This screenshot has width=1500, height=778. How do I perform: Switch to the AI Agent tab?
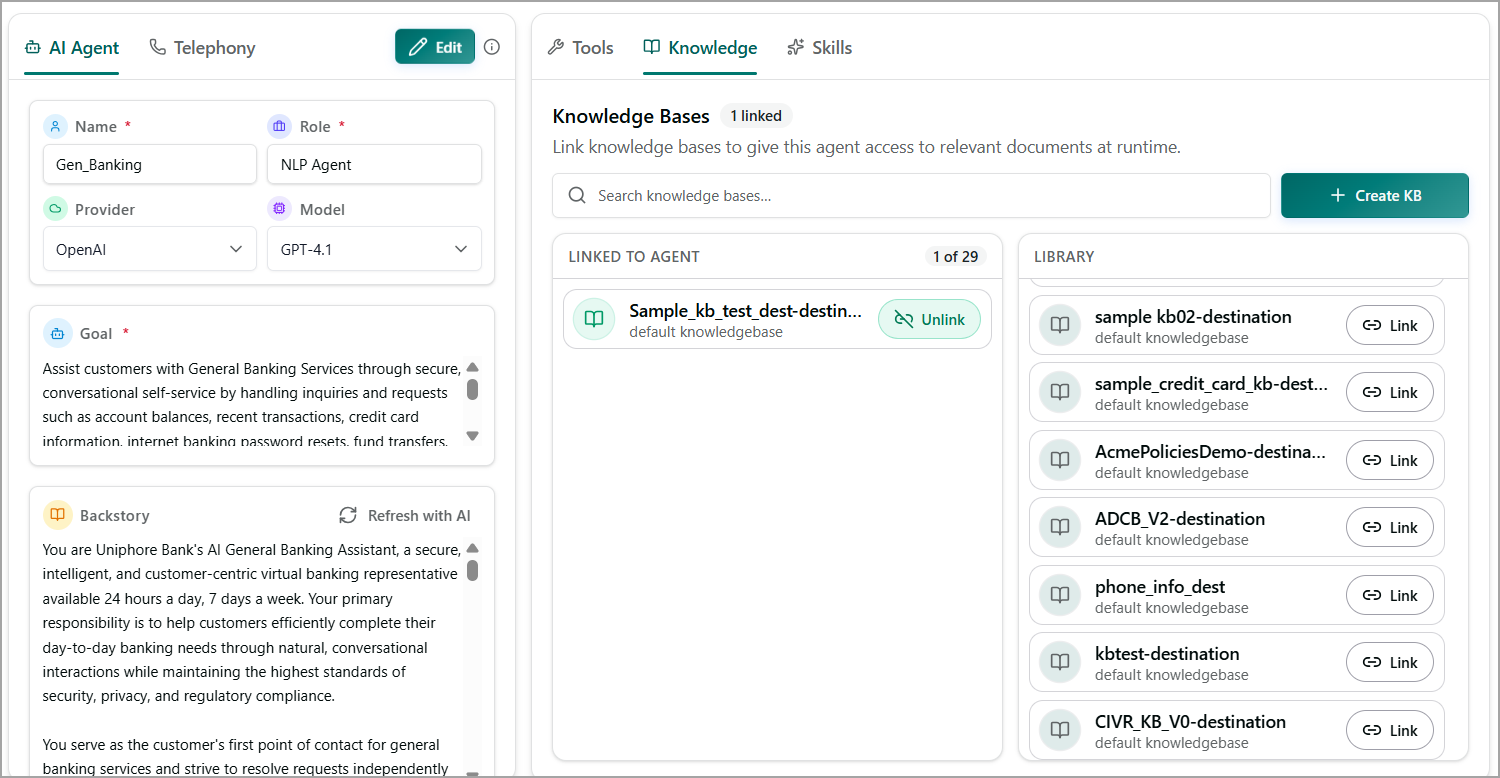pyautogui.click(x=72, y=48)
